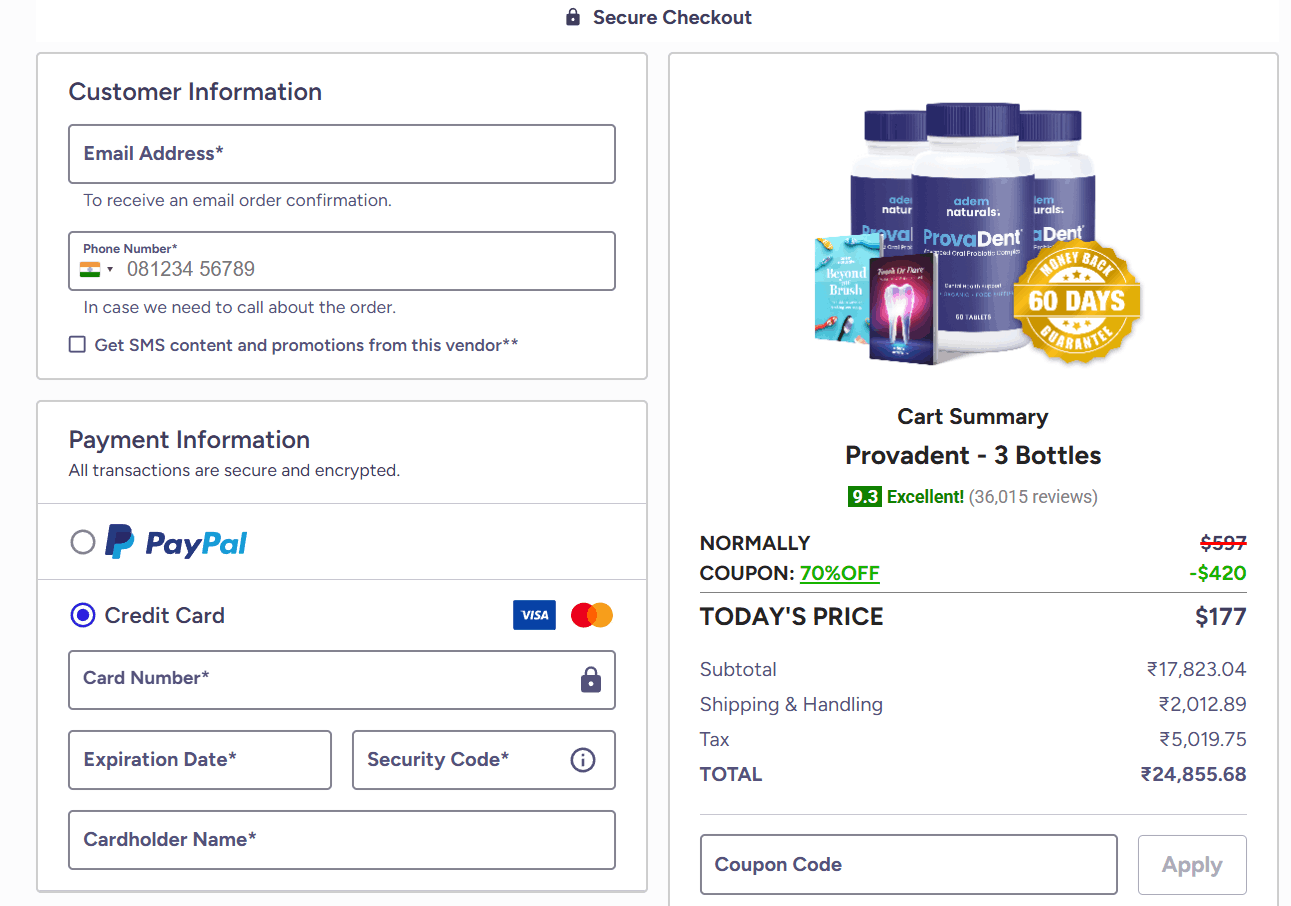Click into the Phone Number field
The image size is (1291, 906).
[x=360, y=269]
